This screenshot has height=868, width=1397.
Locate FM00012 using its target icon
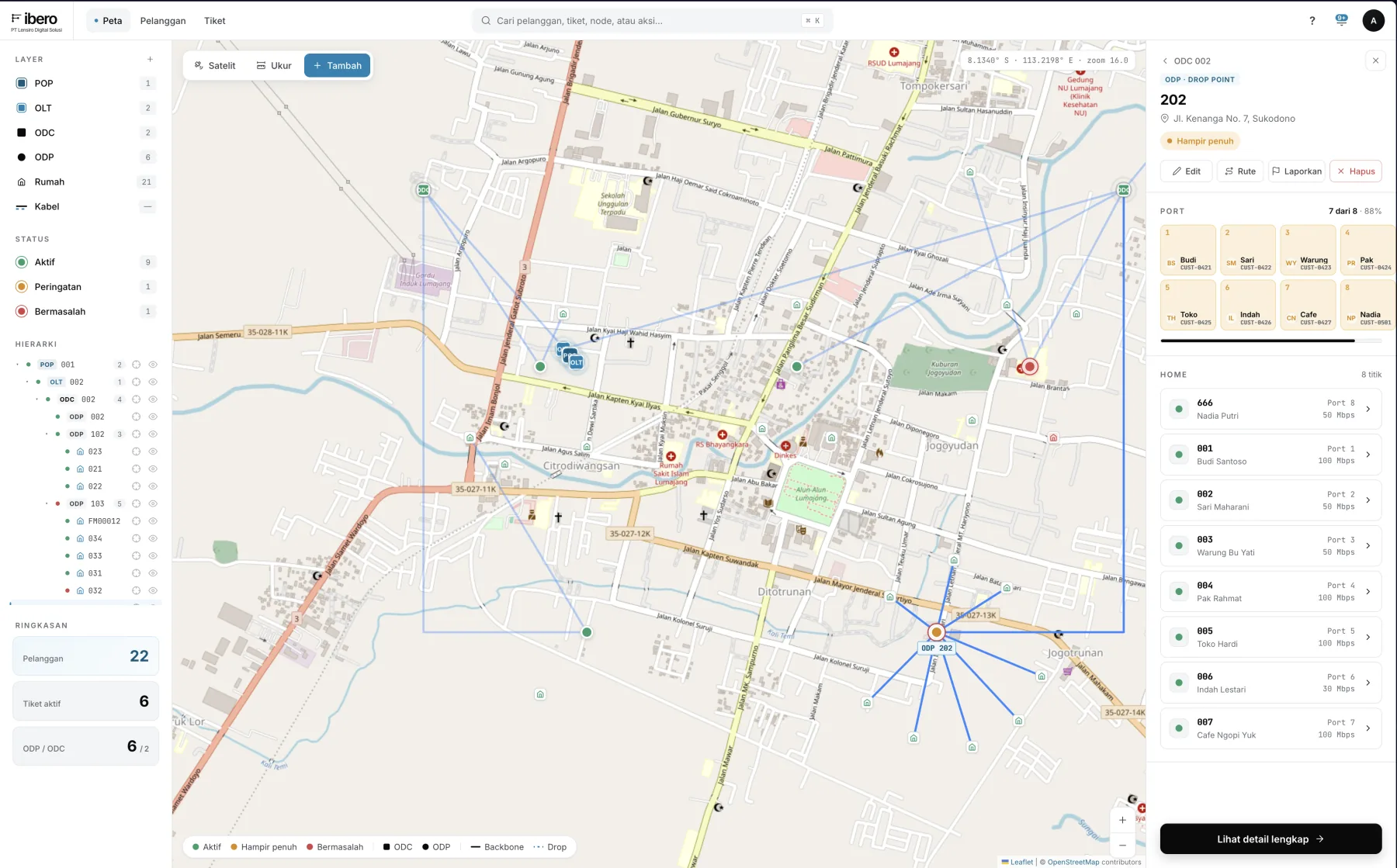(136, 521)
